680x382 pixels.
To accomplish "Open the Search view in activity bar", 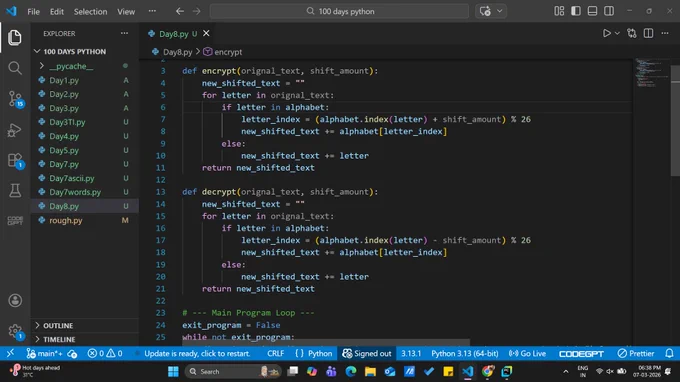I will point(15,68).
